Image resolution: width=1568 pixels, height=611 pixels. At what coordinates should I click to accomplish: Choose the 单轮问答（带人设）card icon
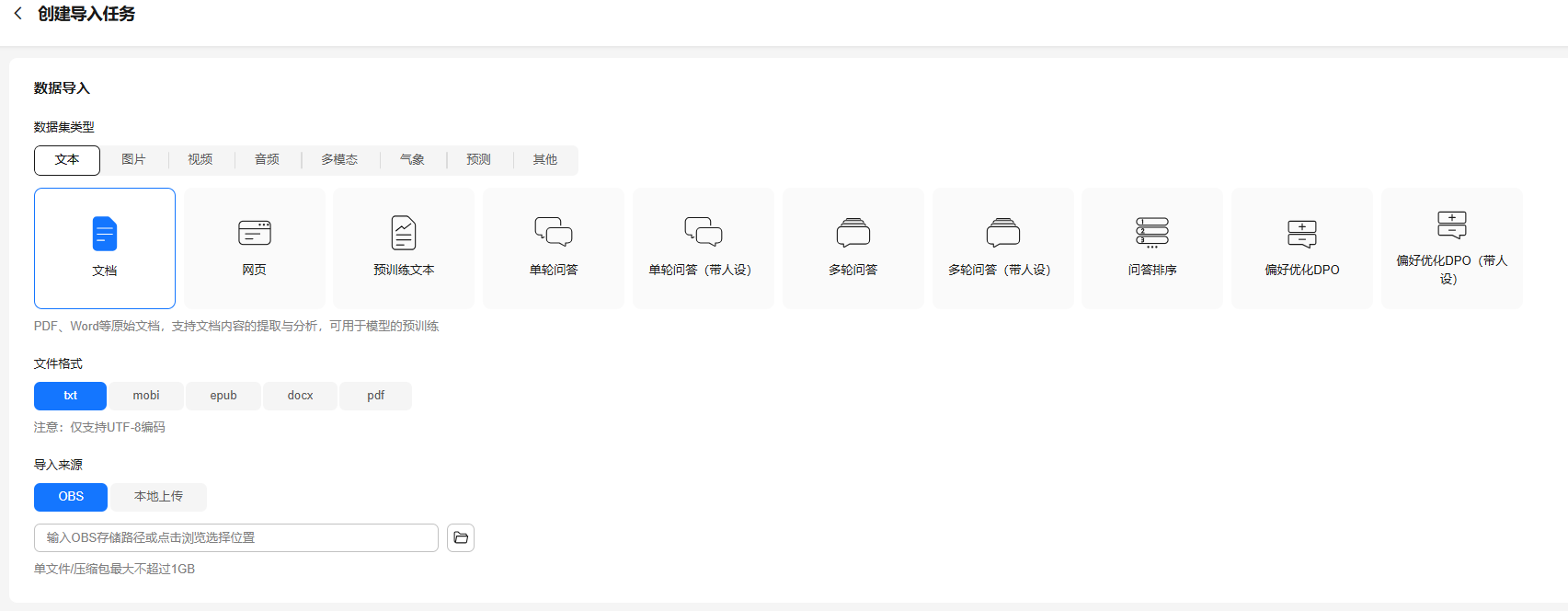pos(704,232)
